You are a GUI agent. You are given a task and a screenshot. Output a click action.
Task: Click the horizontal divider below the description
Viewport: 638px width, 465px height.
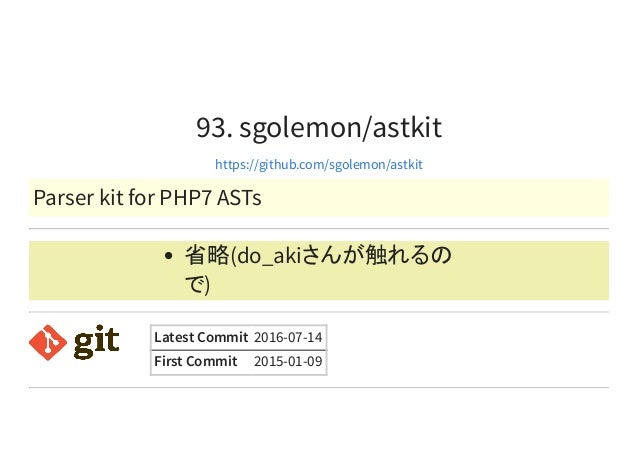coord(319,229)
